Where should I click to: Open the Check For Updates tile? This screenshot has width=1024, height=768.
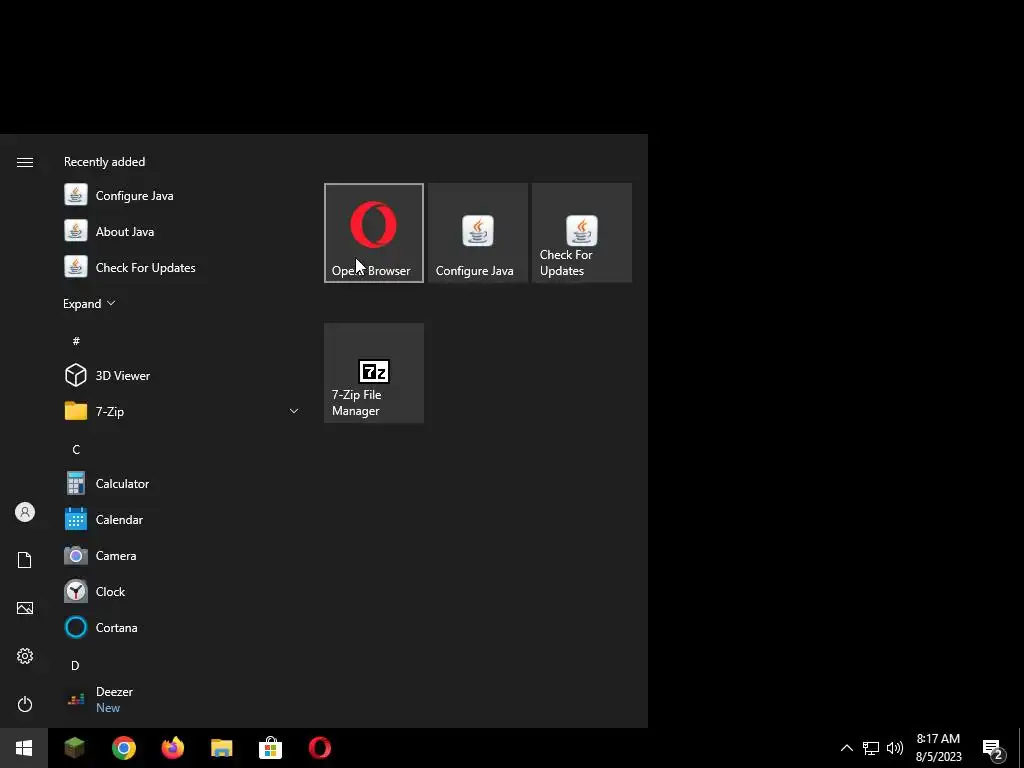(582, 233)
